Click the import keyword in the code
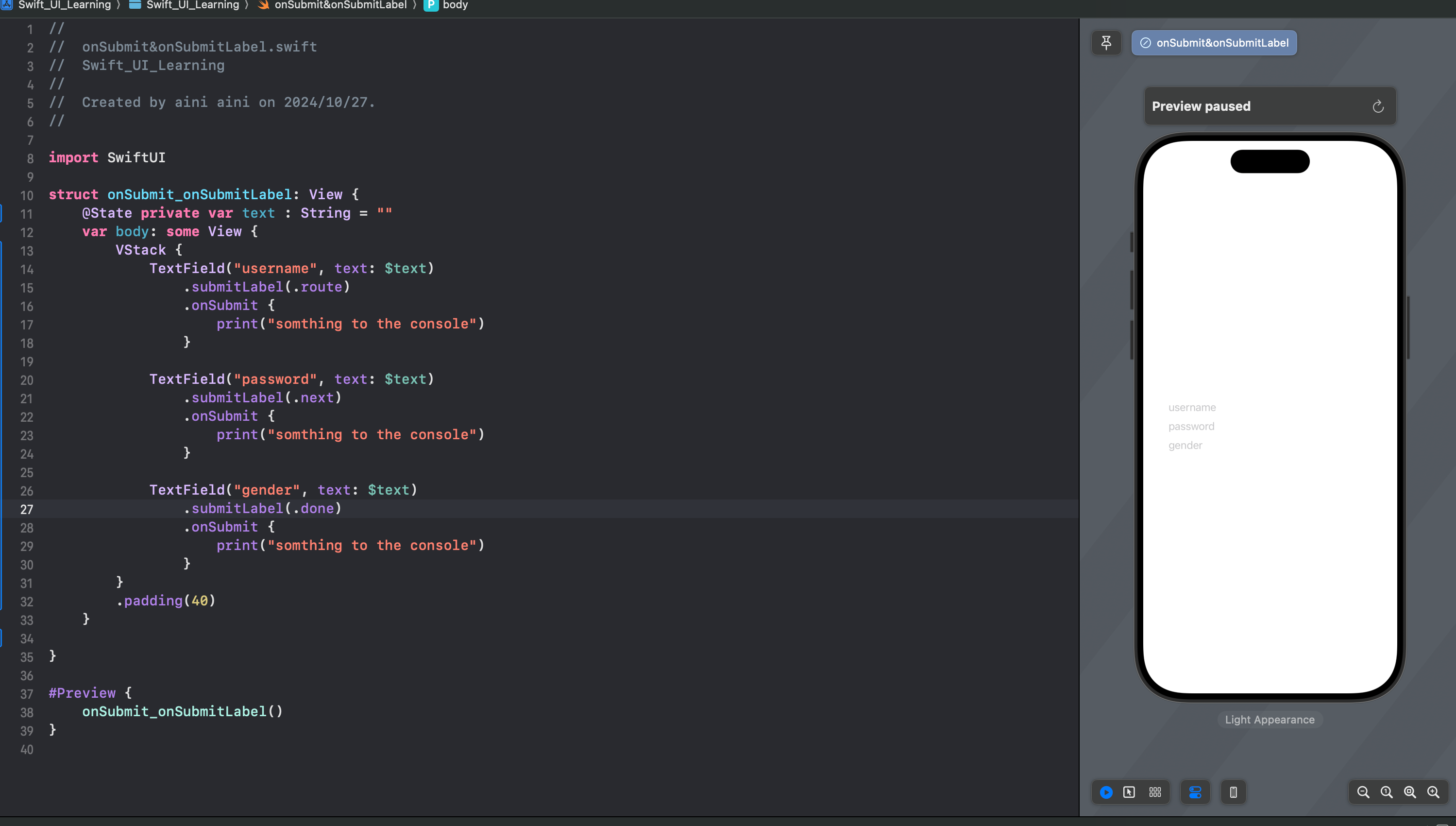 coord(73,157)
